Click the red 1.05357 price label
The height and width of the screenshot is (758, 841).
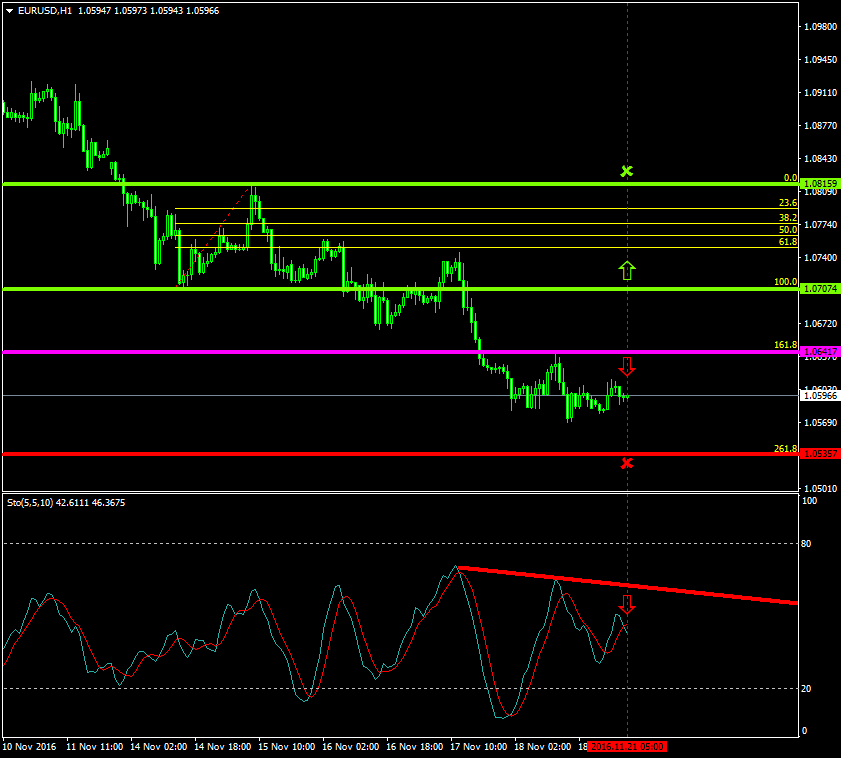point(820,454)
